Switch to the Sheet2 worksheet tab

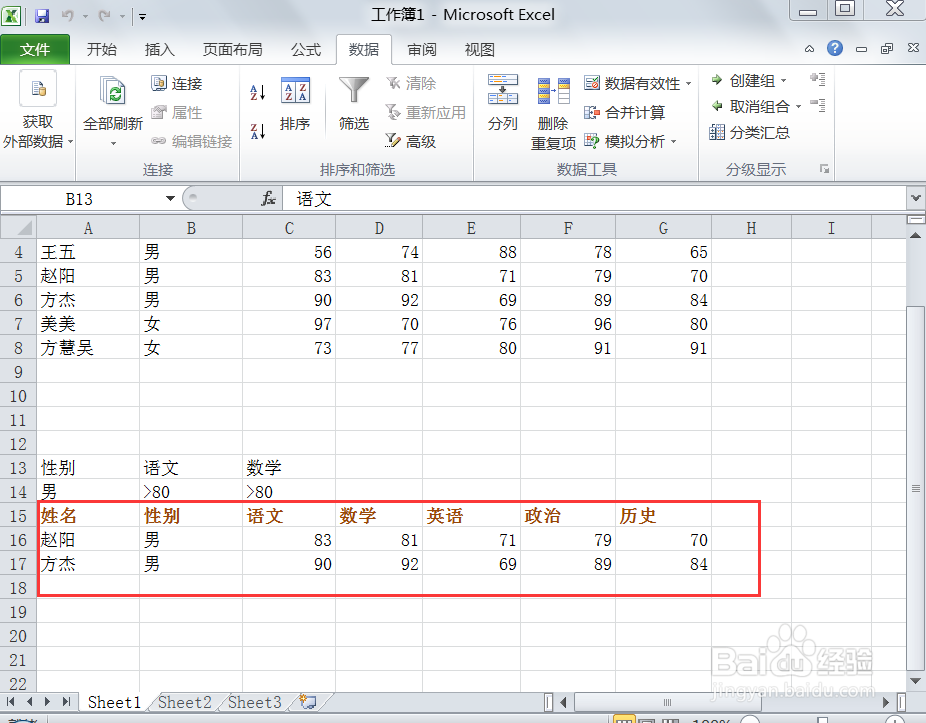[x=184, y=702]
